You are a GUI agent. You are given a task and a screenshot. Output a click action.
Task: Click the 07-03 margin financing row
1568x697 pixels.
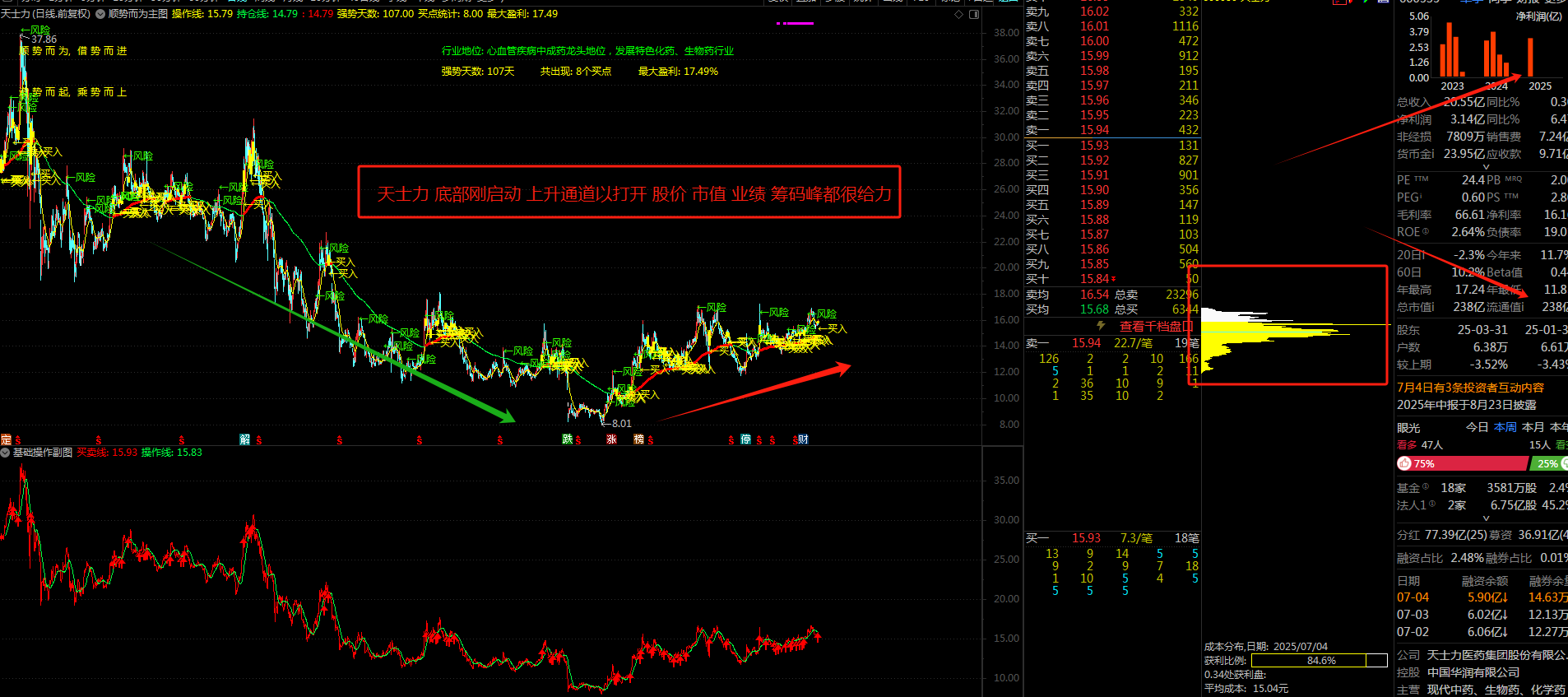pos(1482,615)
